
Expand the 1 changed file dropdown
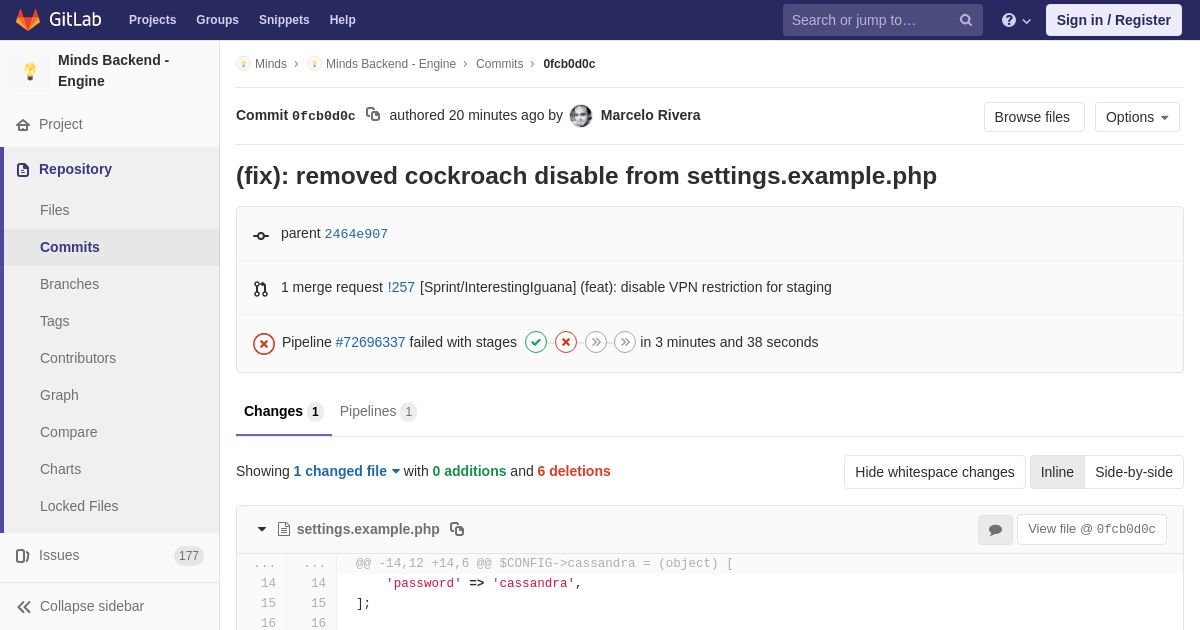tap(347, 471)
